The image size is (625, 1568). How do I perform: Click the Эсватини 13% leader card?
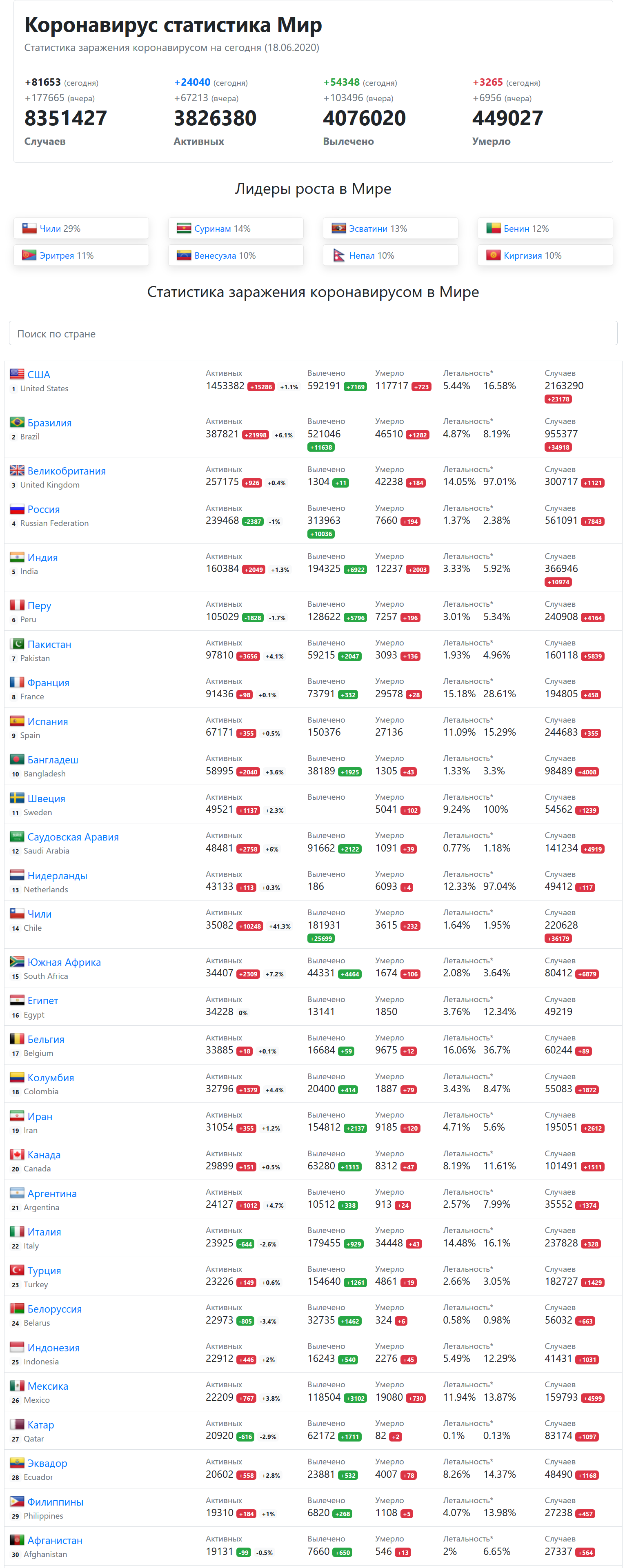(x=391, y=228)
